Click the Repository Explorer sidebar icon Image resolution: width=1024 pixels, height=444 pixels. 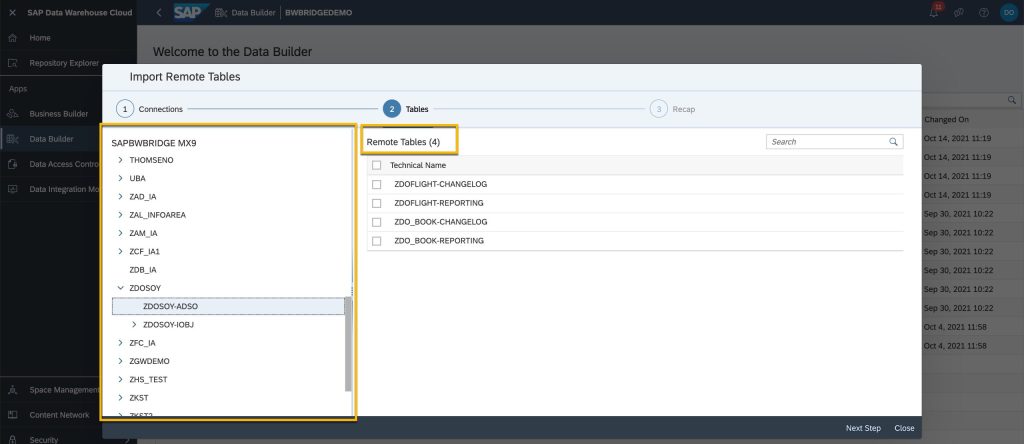12,63
